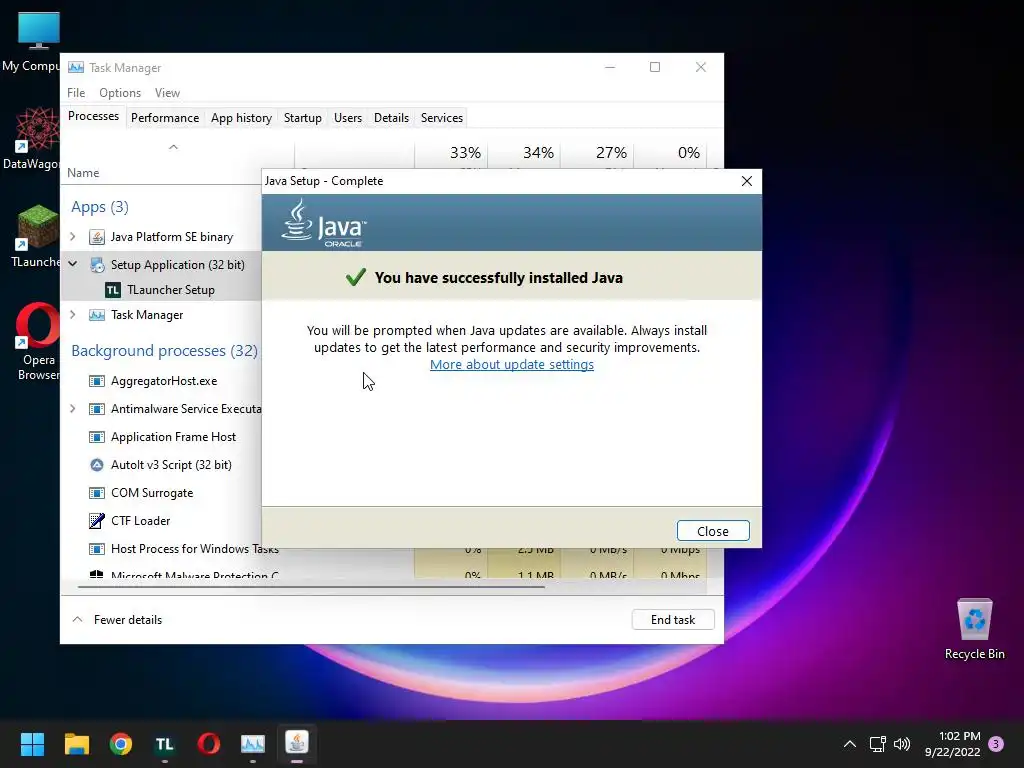
Task: Click the 34% memory column header
Action: (x=524, y=153)
